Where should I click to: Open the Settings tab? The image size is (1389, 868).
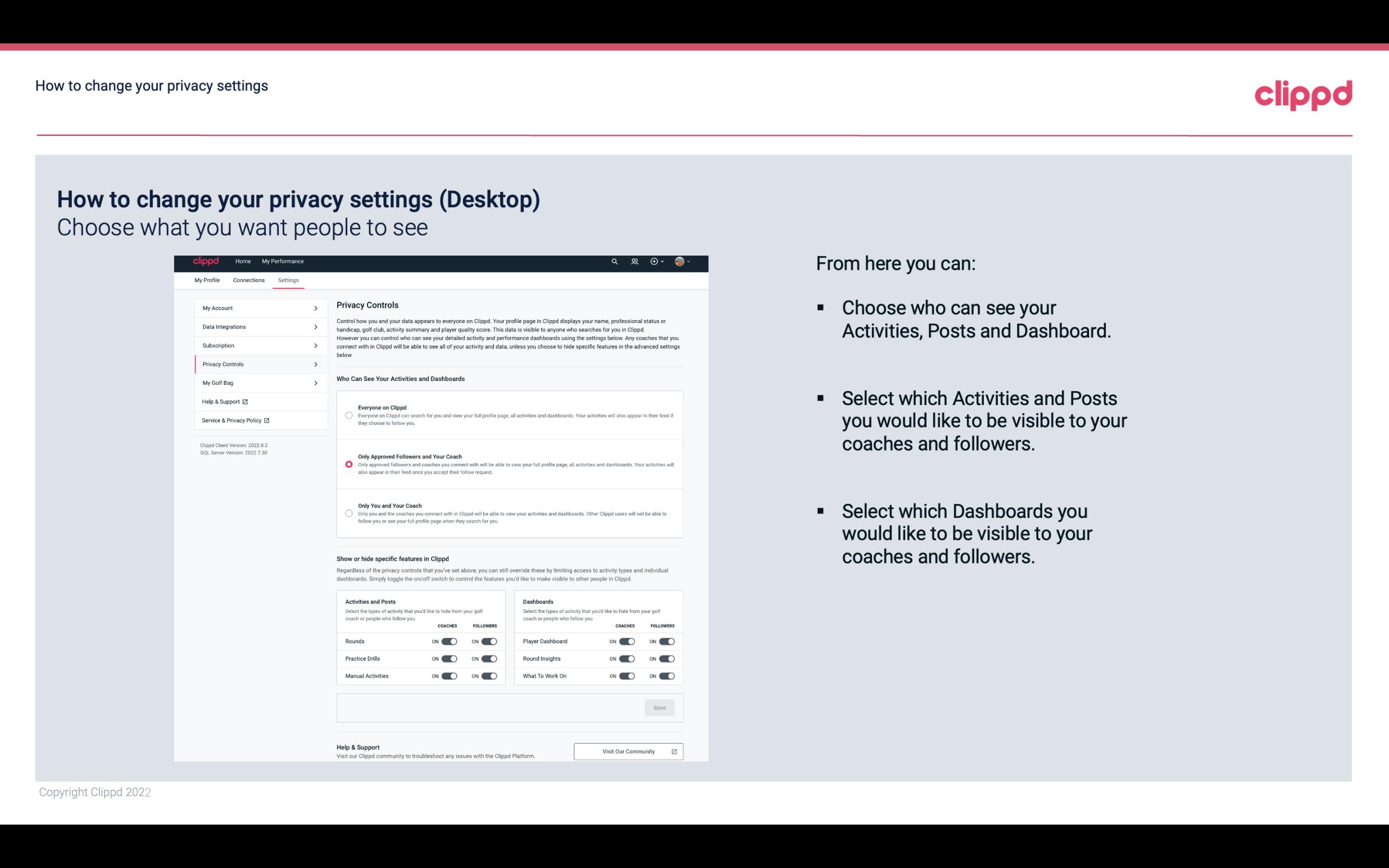[289, 280]
